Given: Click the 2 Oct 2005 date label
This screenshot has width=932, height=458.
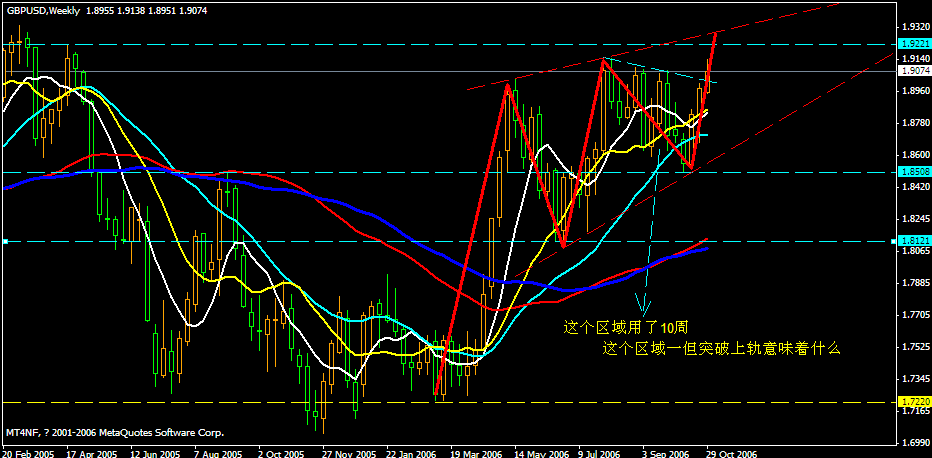Looking at the screenshot, I should (x=282, y=454).
